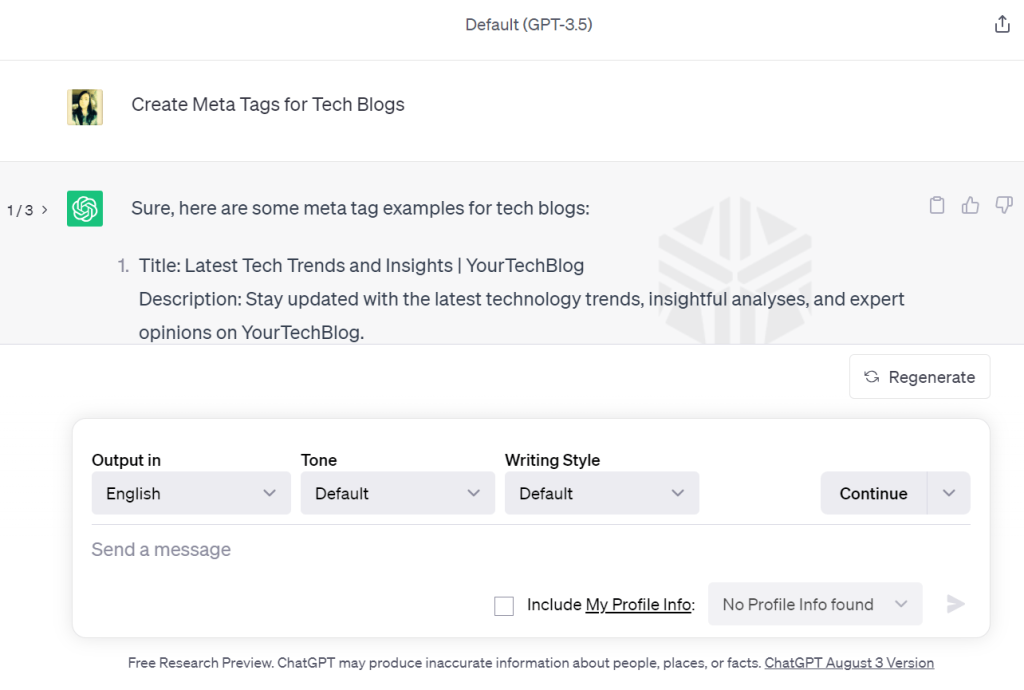Click the user profile picture

pos(85,107)
